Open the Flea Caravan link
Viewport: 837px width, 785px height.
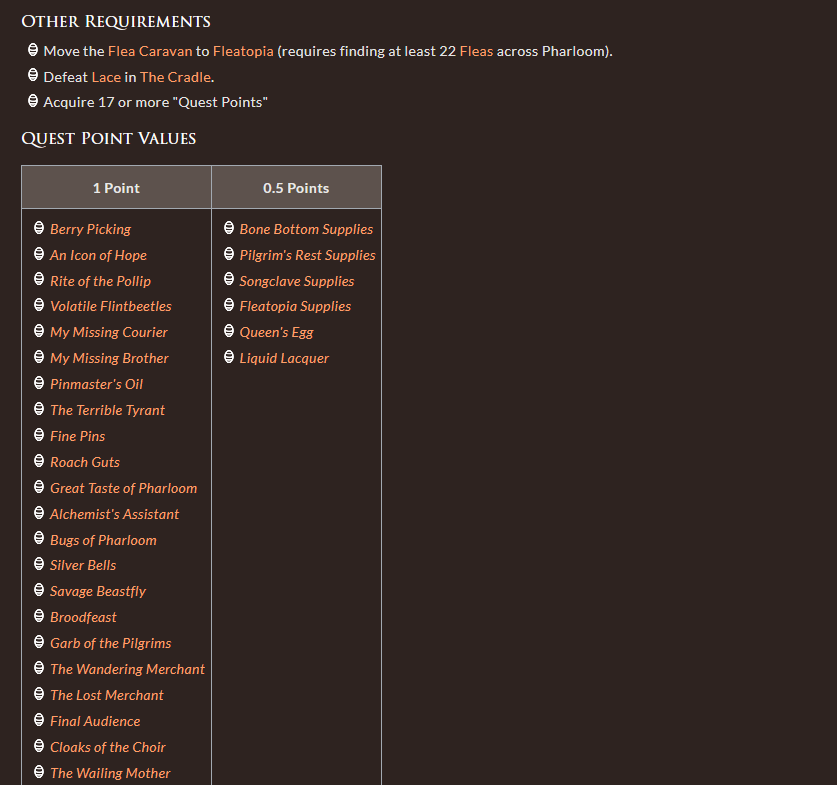pyautogui.click(x=150, y=51)
